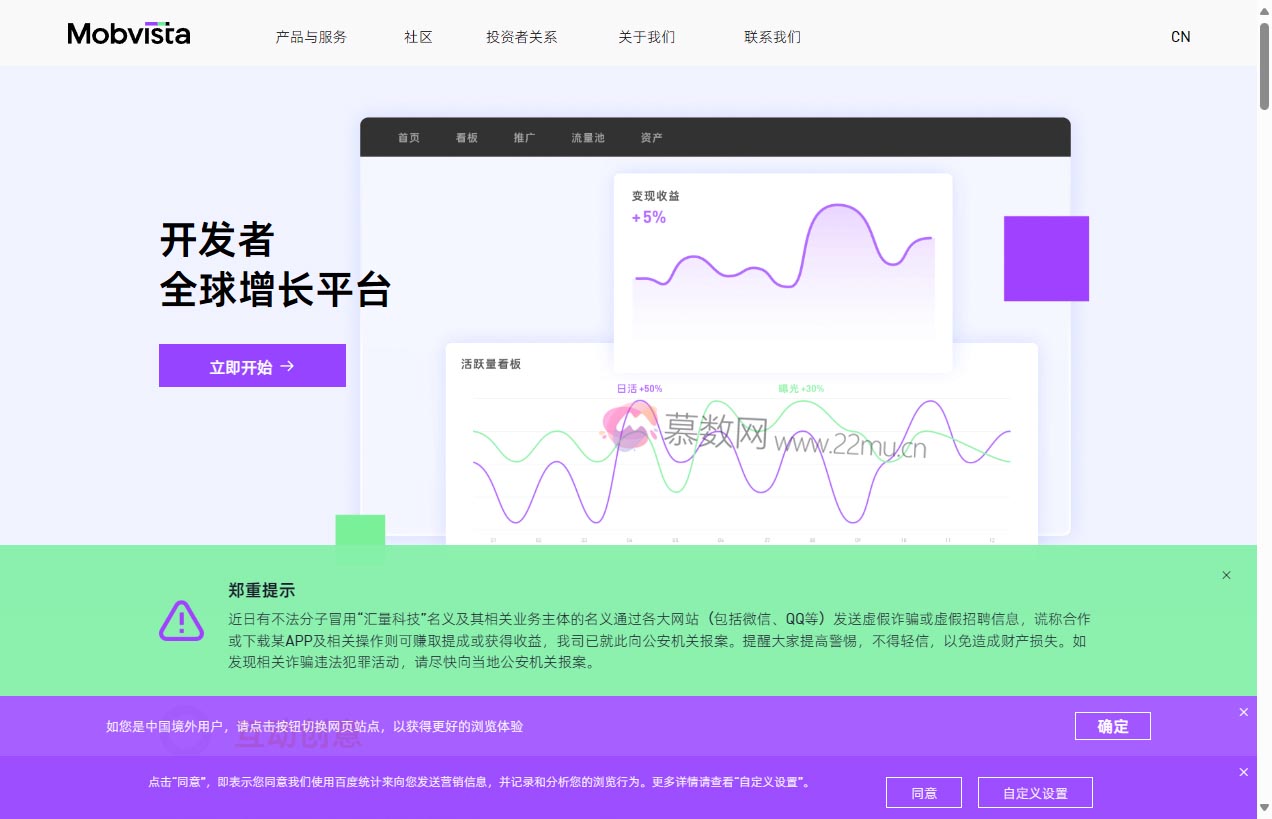This screenshot has height=819, width=1272.
Task: Click the purple square graphic on the right
Action: tap(1046, 258)
